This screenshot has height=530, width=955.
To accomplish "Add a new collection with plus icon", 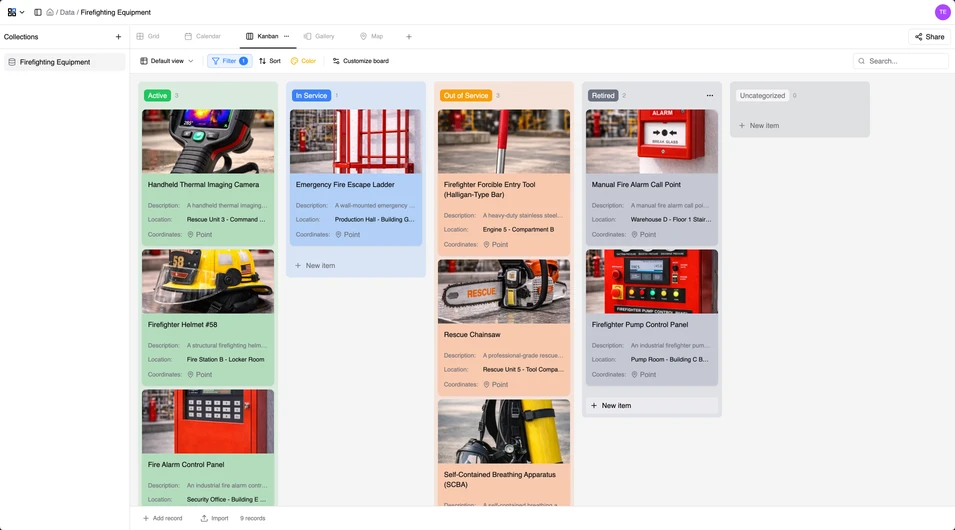I will pyautogui.click(x=118, y=37).
